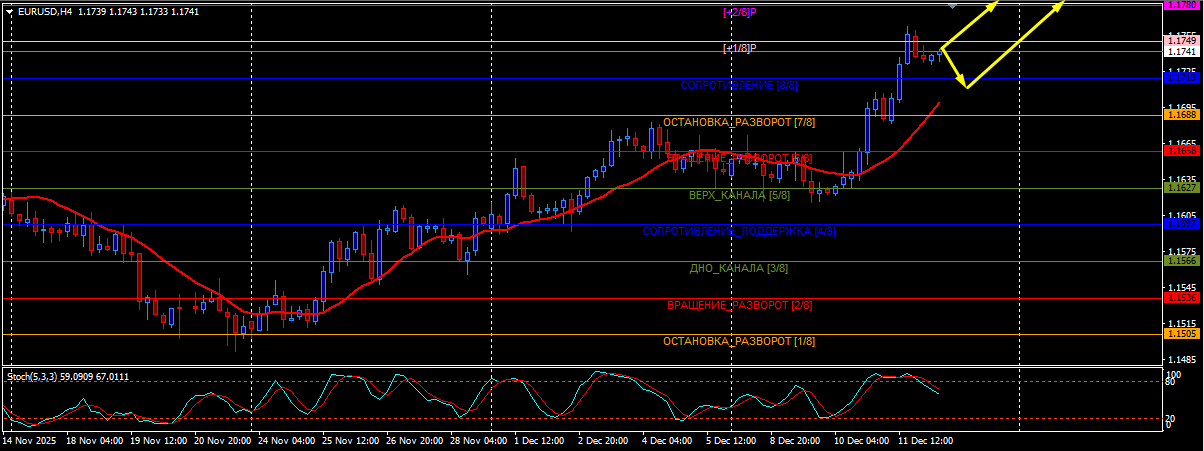Click the 8 Dec 20:00 time label
Screen dimensions: 1204x451
coord(797,440)
